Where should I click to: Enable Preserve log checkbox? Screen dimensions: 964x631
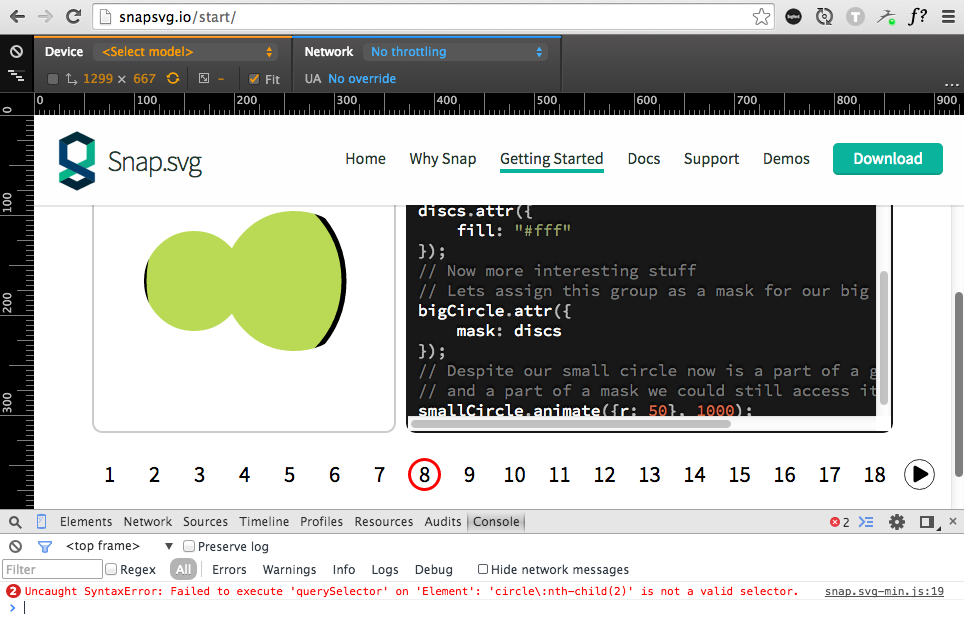189,546
